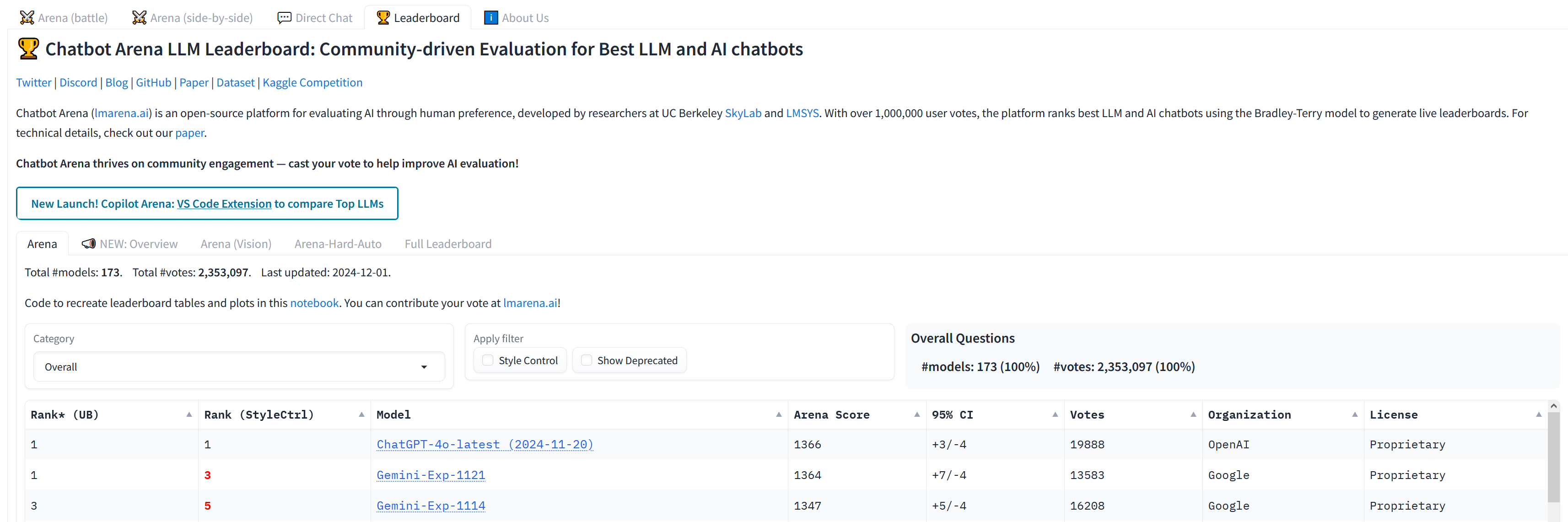Click Votes cell 19888
1568x522 pixels.
(x=1133, y=444)
